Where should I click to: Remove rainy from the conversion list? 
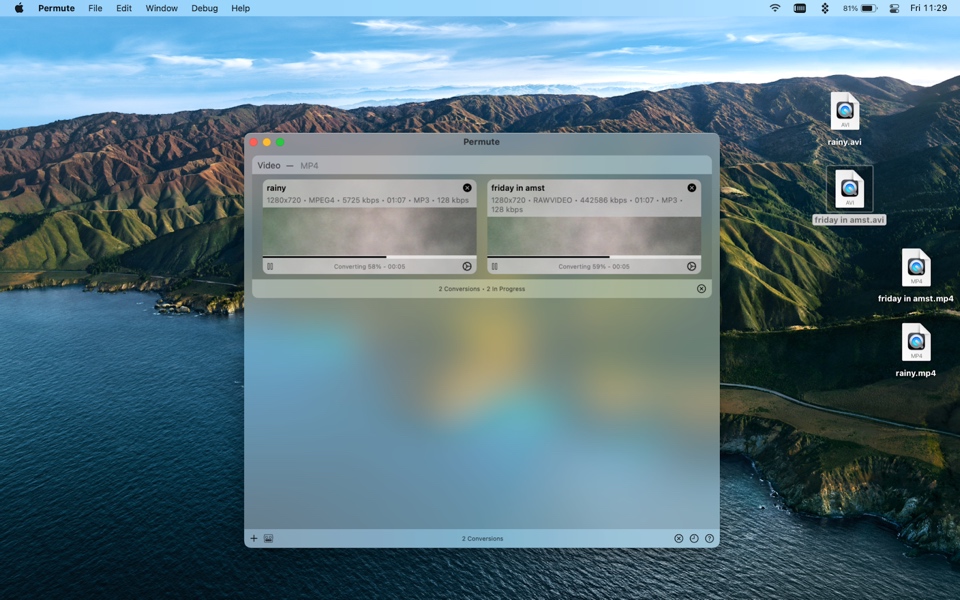point(467,188)
